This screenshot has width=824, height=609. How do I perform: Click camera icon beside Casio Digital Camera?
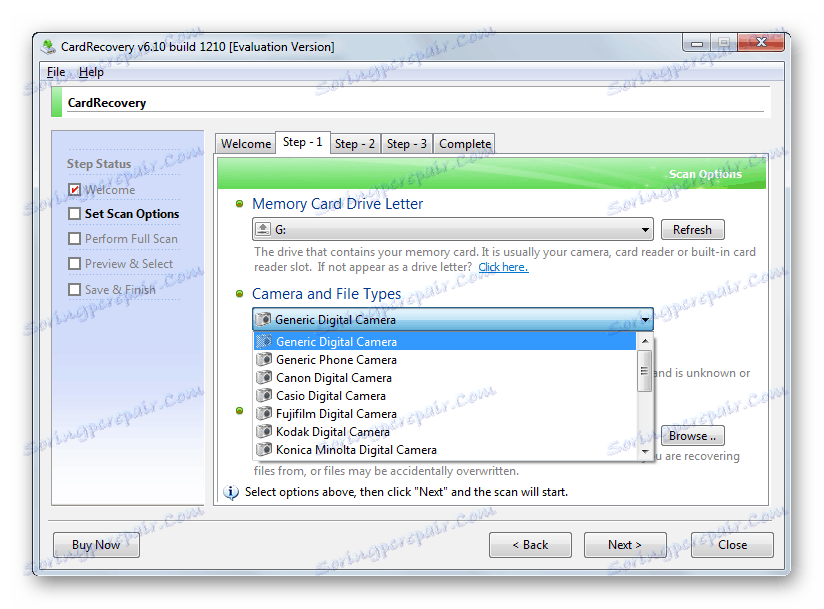coord(264,395)
